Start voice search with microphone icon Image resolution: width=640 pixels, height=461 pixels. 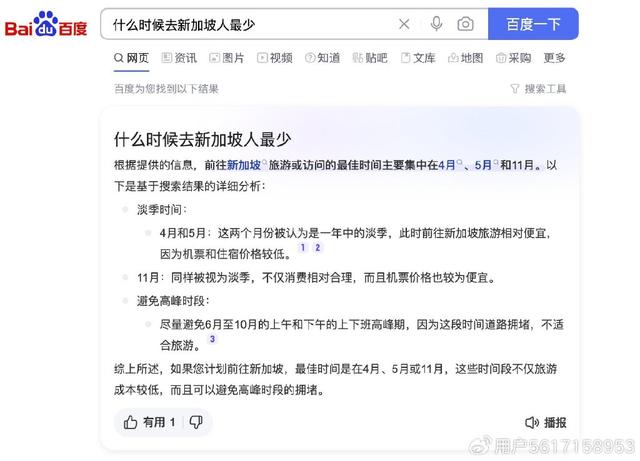[436, 24]
